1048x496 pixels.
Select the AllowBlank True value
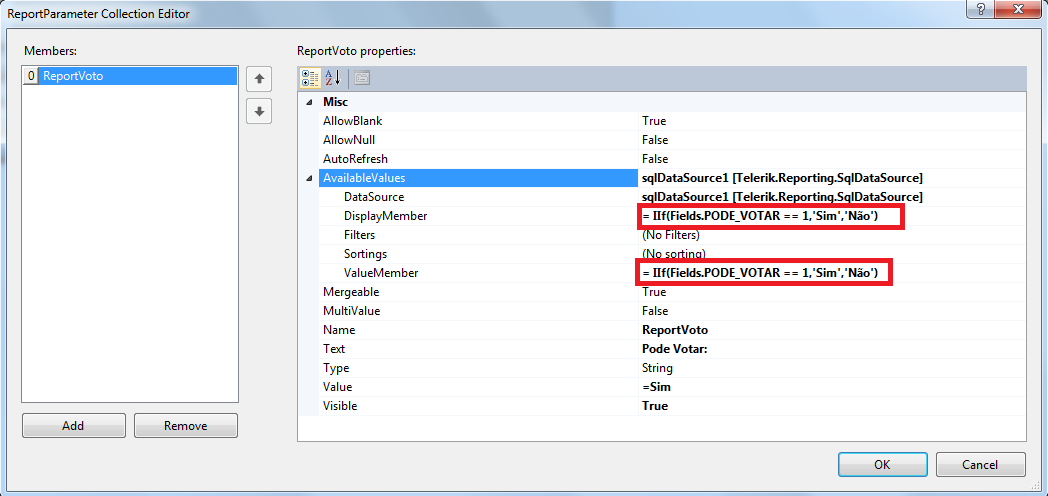[x=832, y=121]
